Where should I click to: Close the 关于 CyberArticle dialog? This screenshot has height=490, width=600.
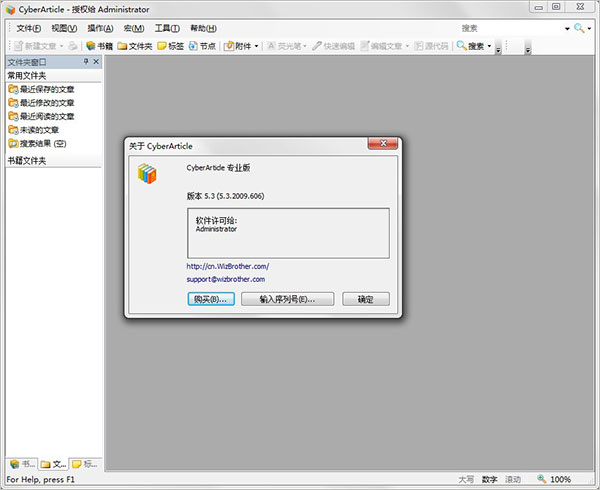tap(383, 143)
